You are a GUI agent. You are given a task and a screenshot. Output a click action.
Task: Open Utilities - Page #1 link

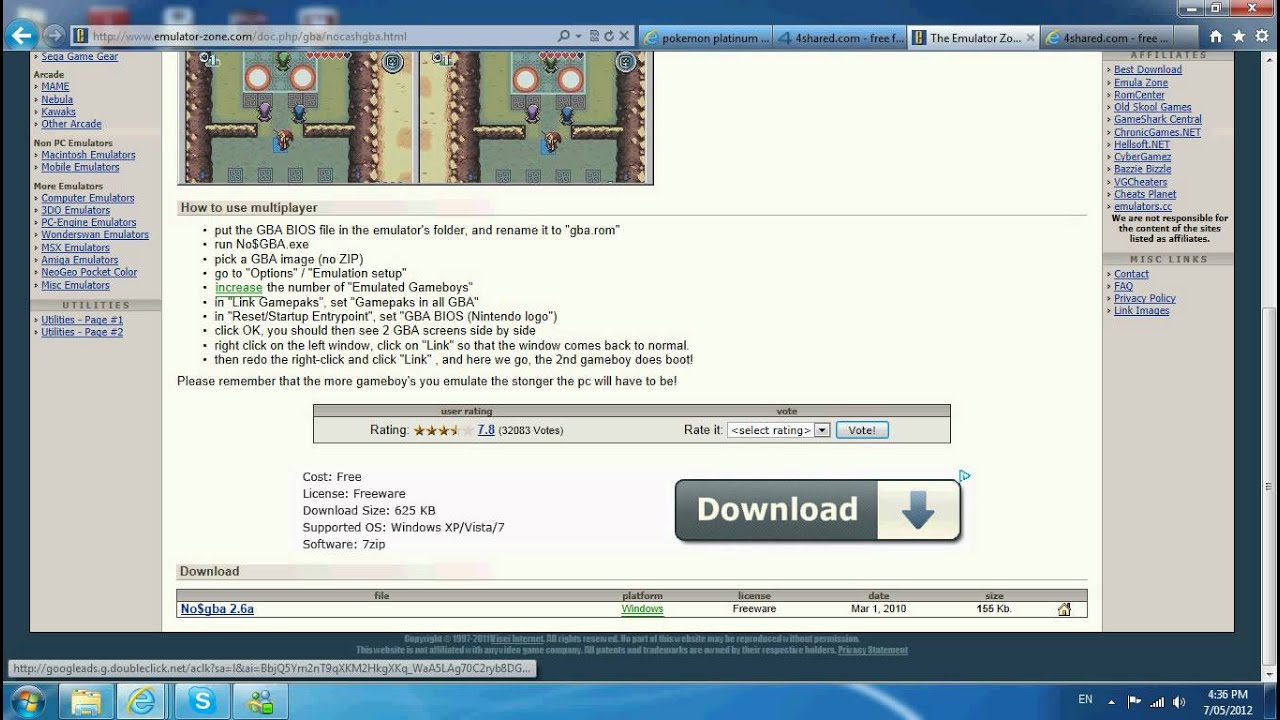pyautogui.click(x=82, y=320)
